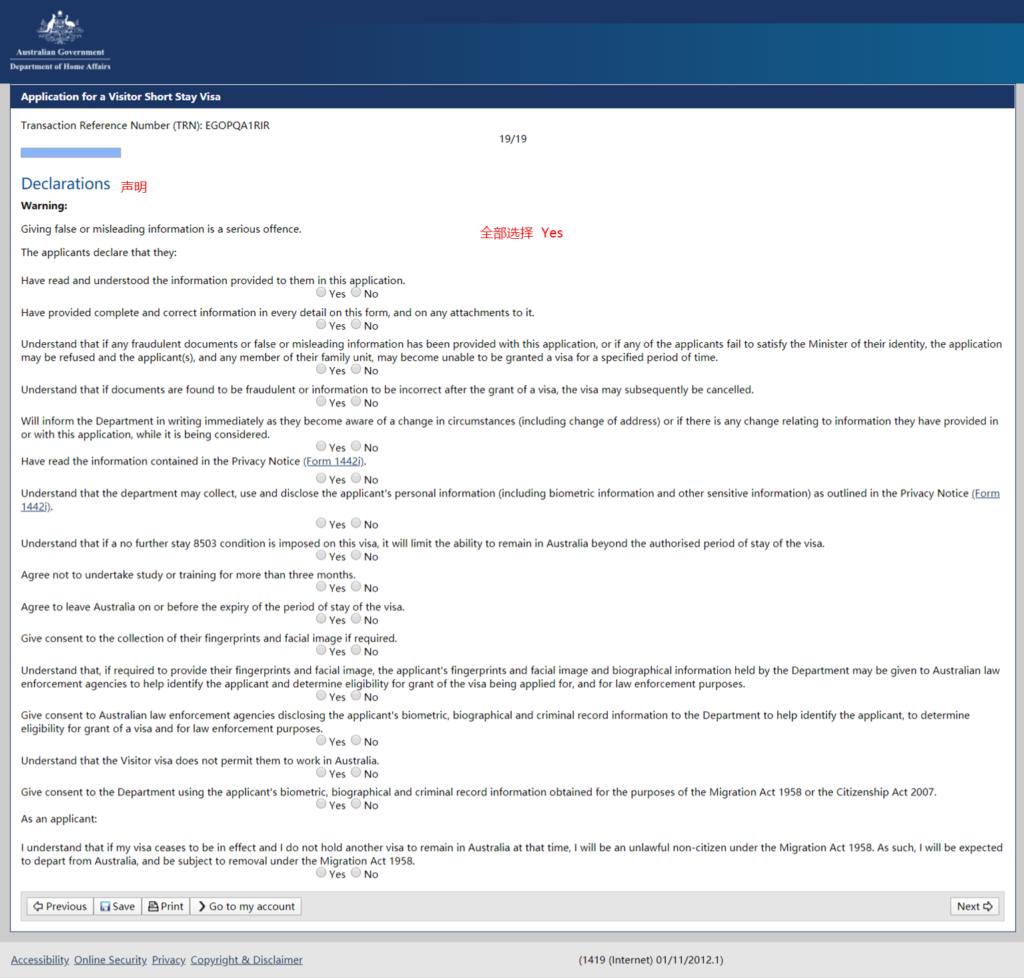Select Yes for 'visa may subsequently be cancelled'
Image resolution: width=1024 pixels, height=978 pixels.
pyautogui.click(x=321, y=401)
